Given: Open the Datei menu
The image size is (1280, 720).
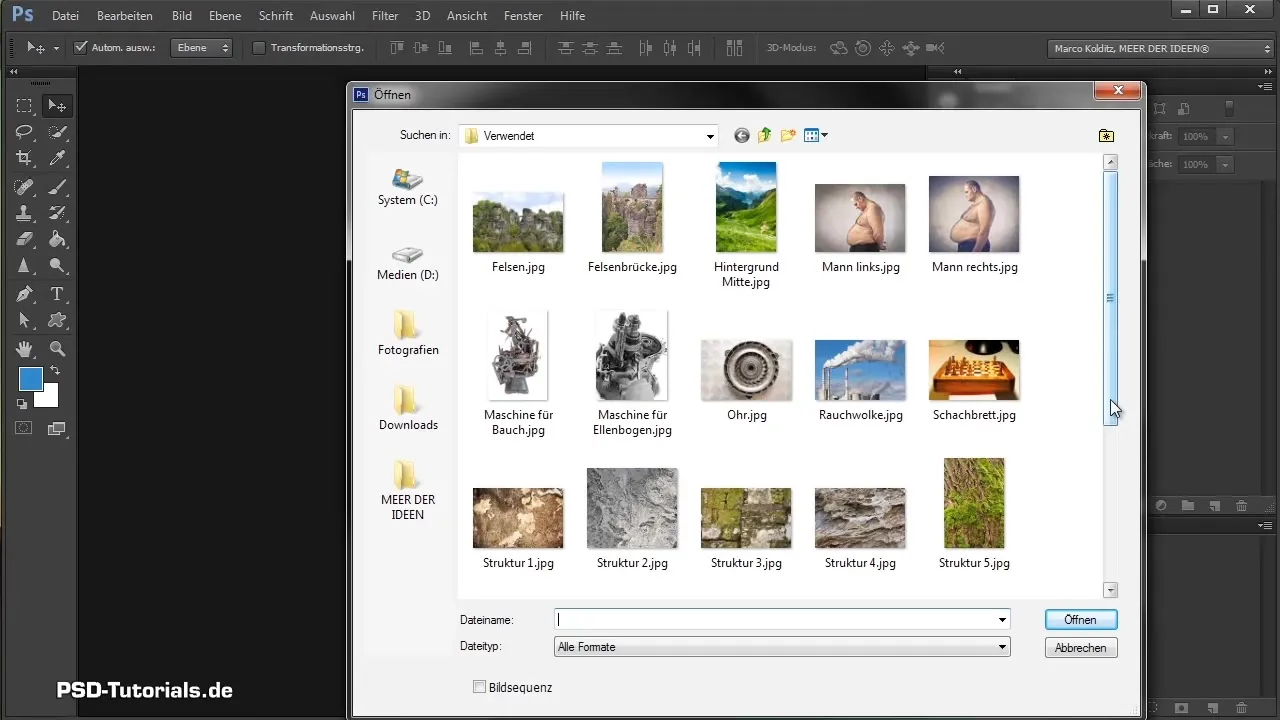Looking at the screenshot, I should click(65, 16).
